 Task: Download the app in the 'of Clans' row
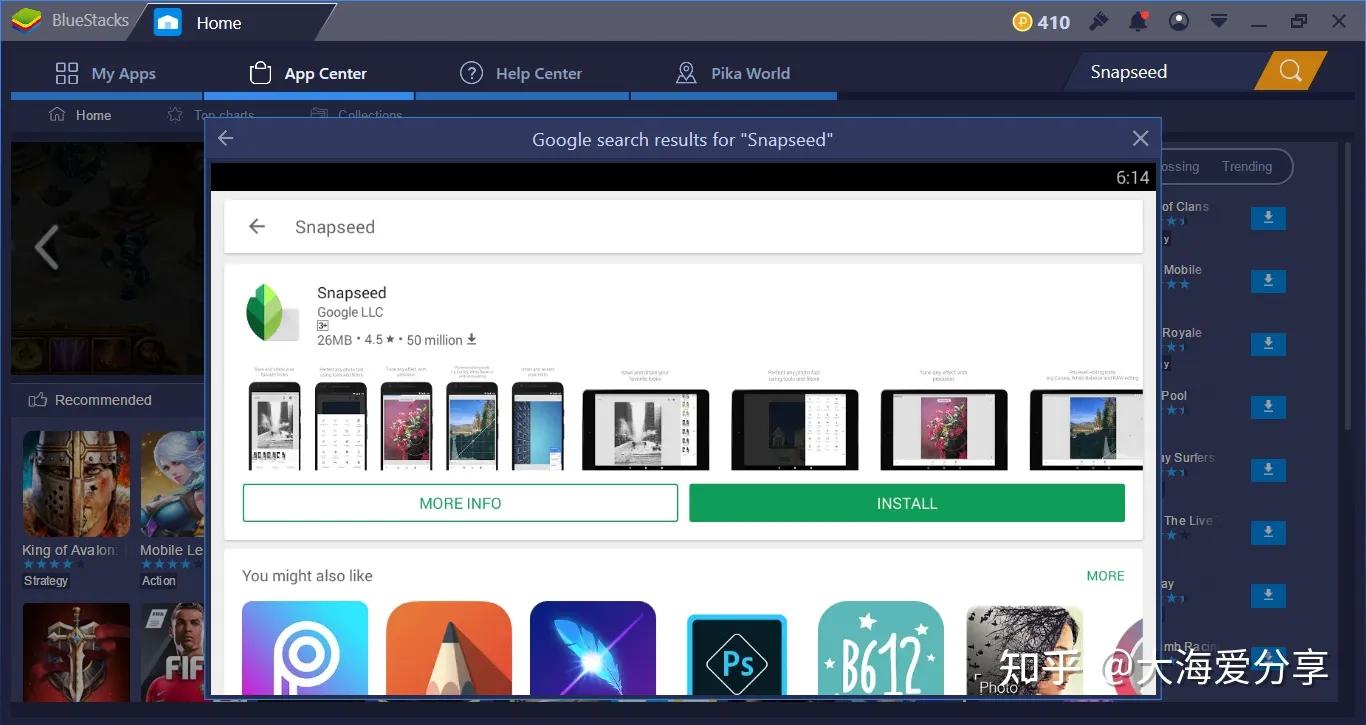point(1268,218)
